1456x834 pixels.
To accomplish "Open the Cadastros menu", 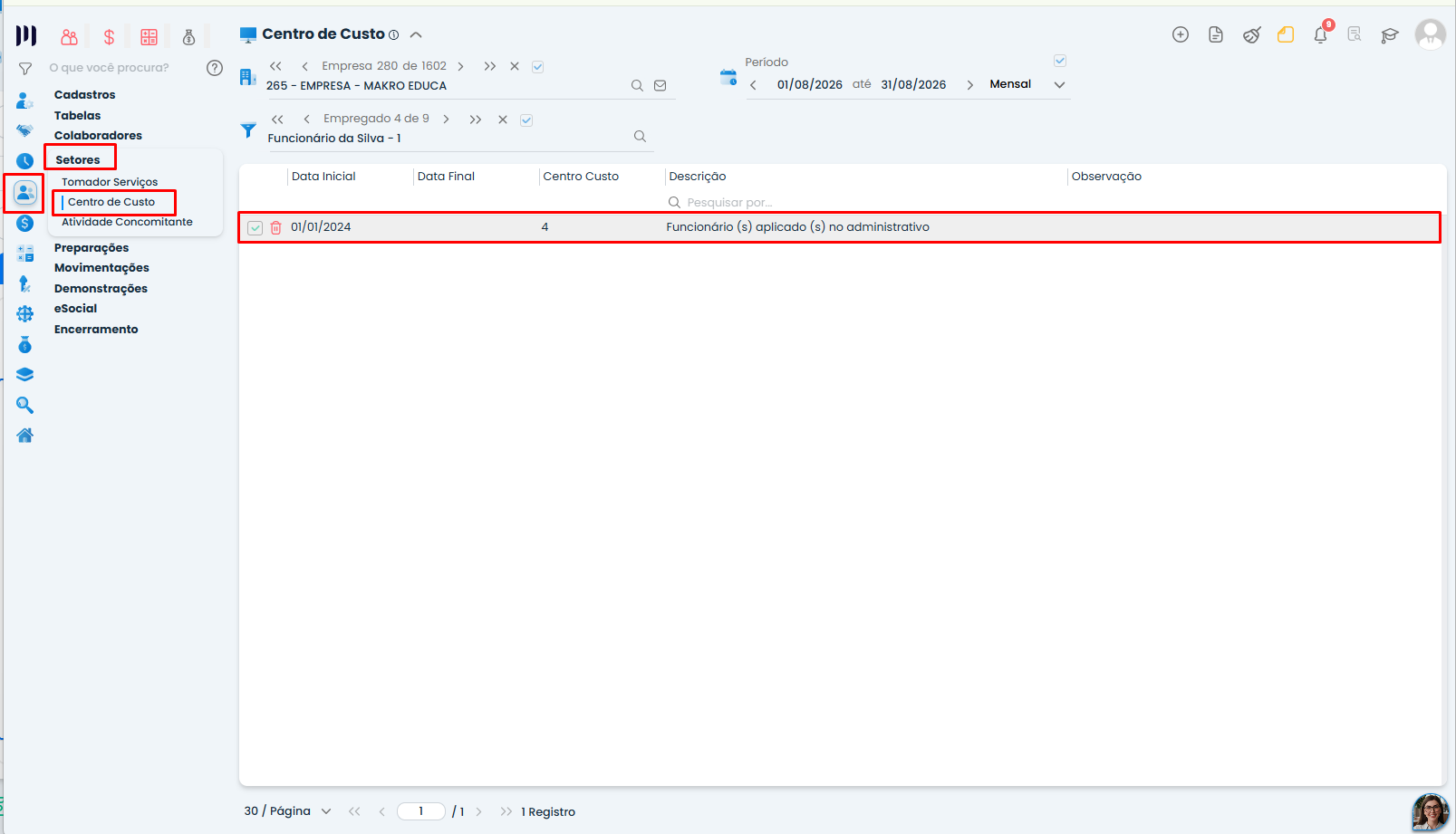I will (x=84, y=95).
